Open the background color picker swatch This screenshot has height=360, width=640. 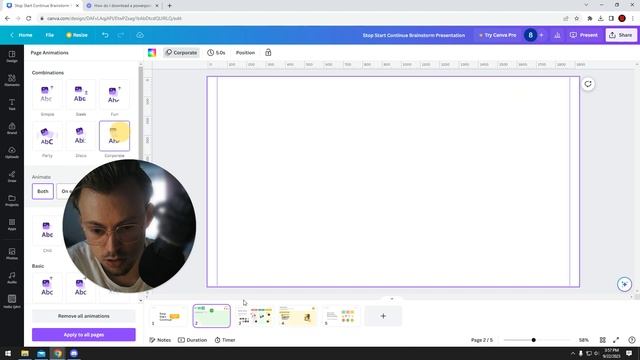click(152, 53)
